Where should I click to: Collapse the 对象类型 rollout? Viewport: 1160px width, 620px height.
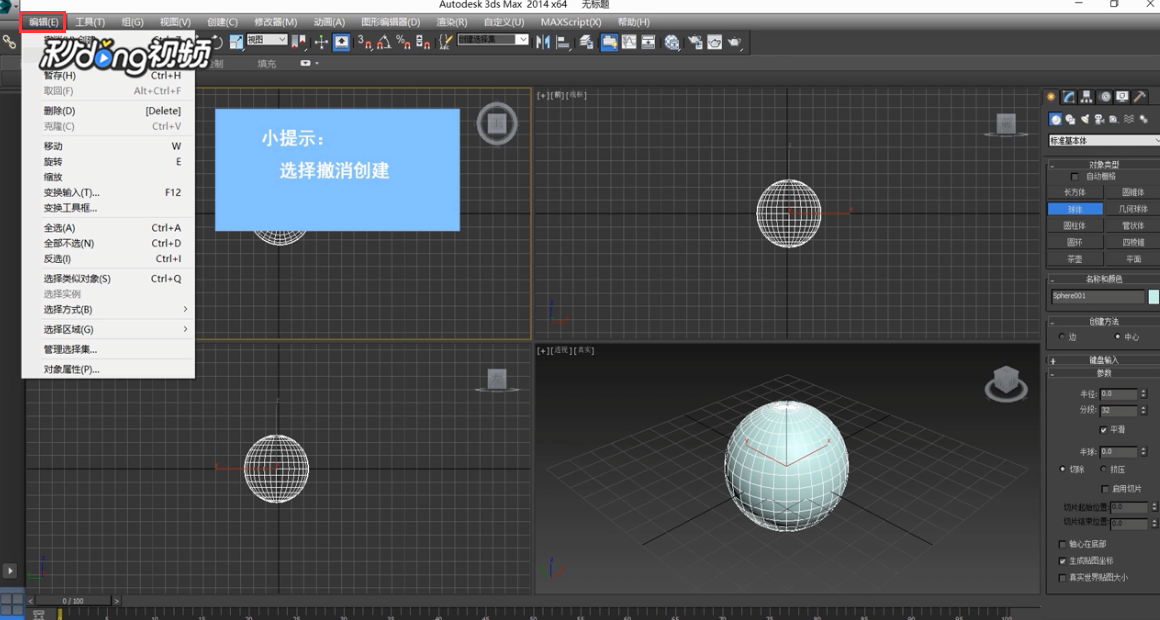pyautogui.click(x=1103, y=165)
